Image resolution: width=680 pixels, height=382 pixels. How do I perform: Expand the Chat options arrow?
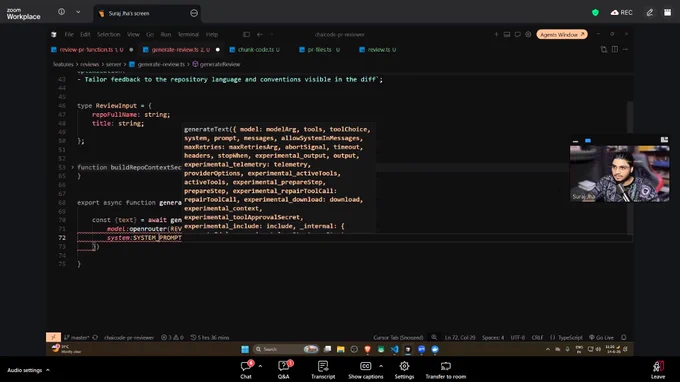(260, 366)
